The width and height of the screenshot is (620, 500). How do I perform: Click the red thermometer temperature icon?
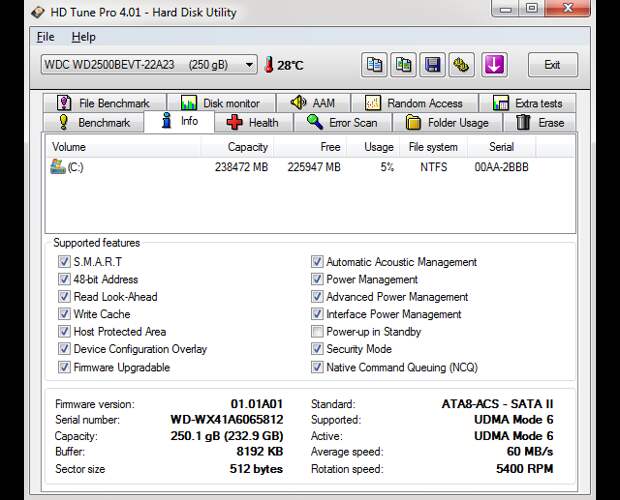click(269, 64)
